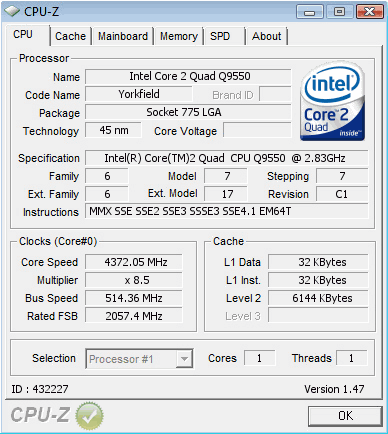The image size is (388, 434).
Task: Click the Core Speed value field
Action: point(134,262)
